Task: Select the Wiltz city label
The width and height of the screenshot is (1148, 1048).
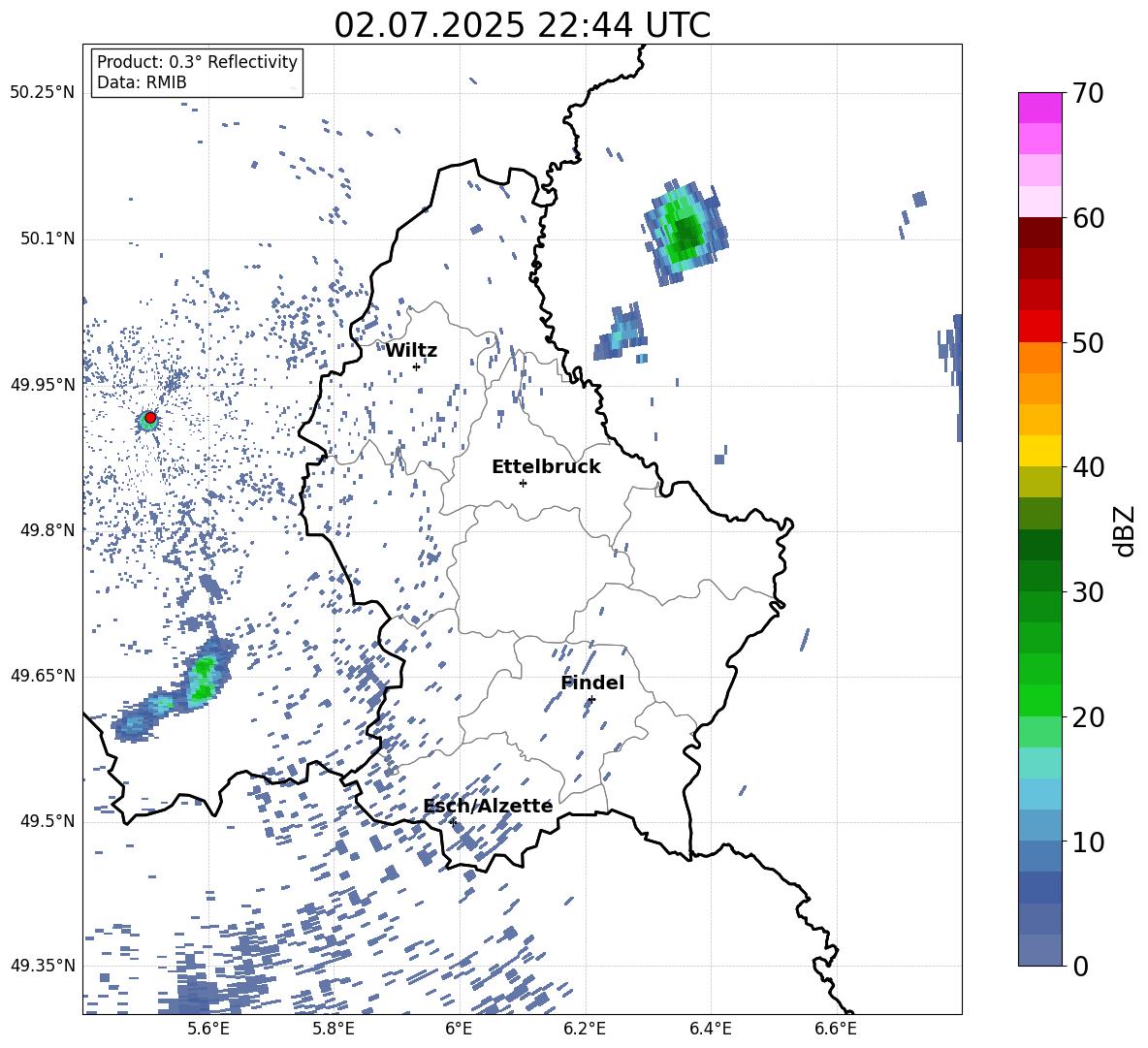Action: click(x=411, y=350)
